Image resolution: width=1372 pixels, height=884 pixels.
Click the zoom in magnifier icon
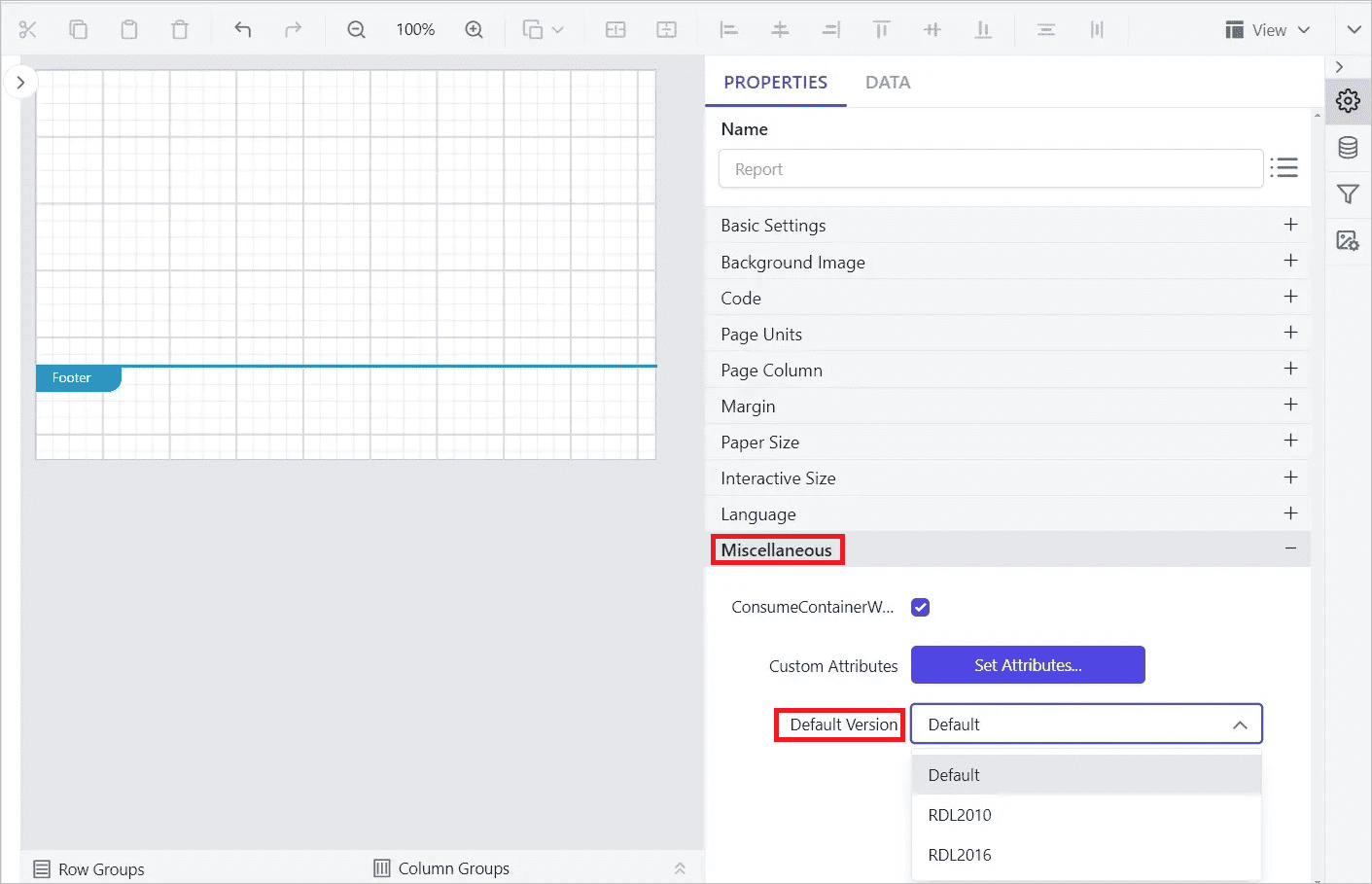coord(474,30)
